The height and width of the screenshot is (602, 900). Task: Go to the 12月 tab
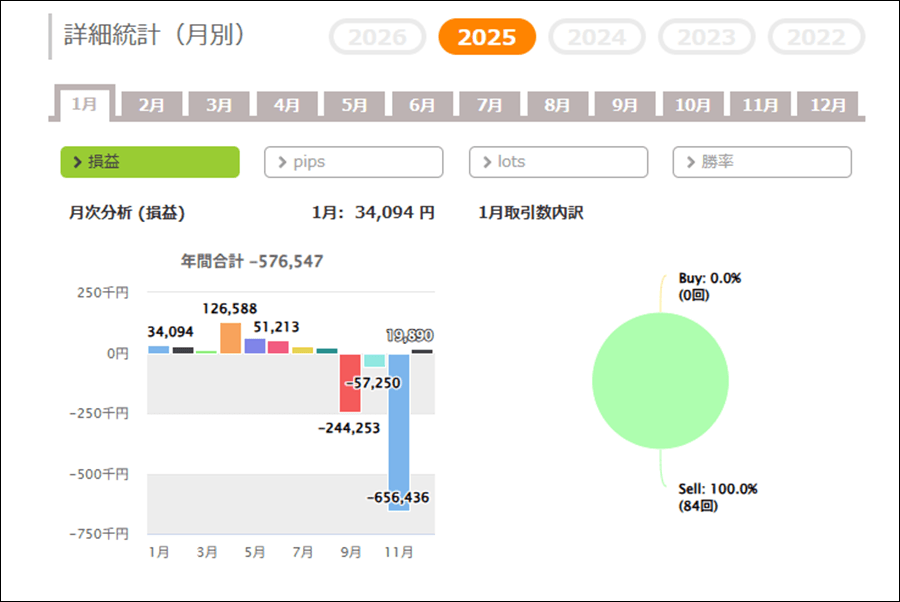[828, 105]
